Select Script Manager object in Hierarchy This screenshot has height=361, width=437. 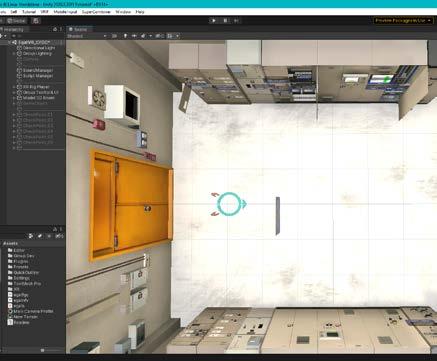38,76
